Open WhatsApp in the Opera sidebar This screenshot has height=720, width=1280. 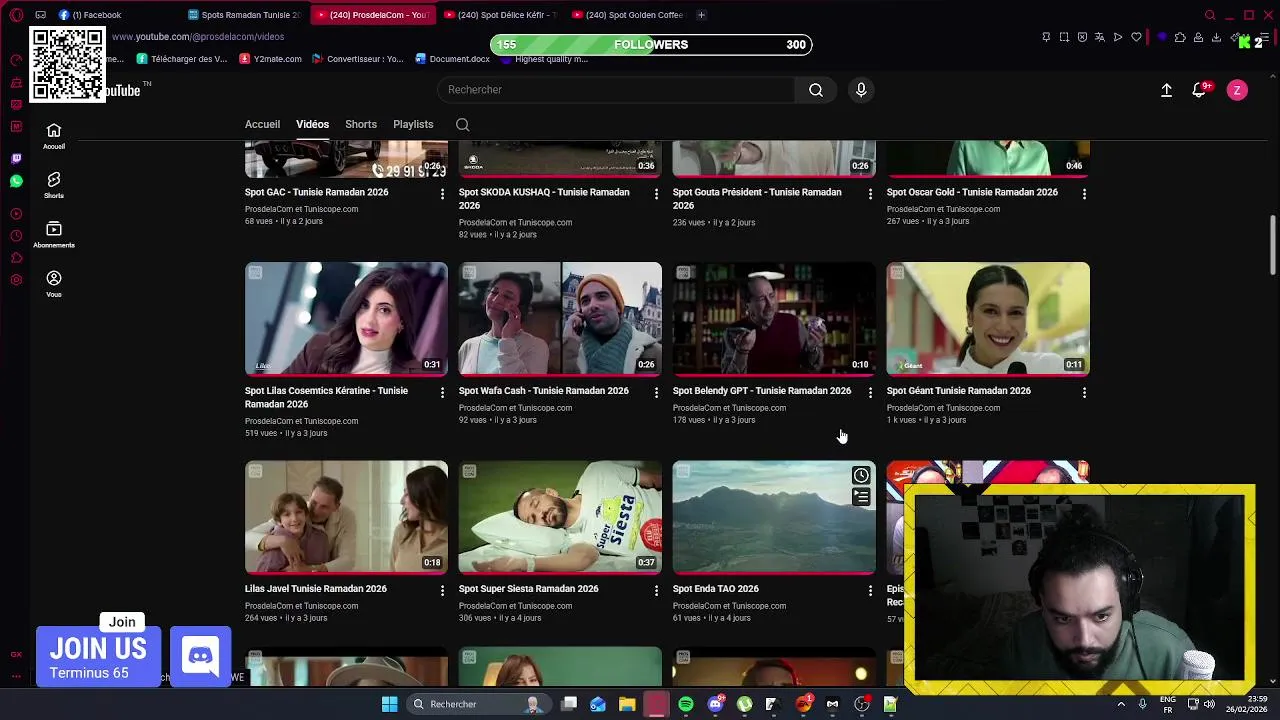coord(16,181)
